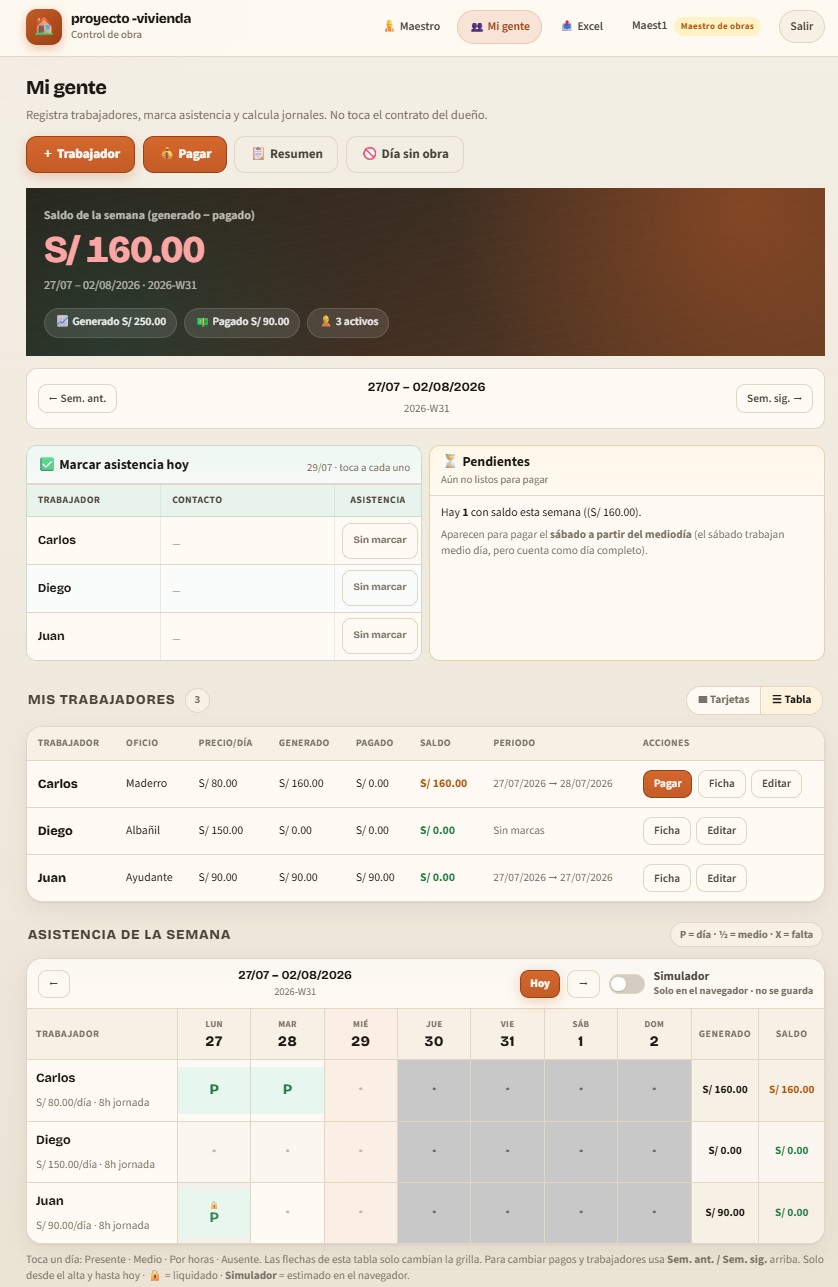This screenshot has height=1287, width=838.
Task: Open the Resumen report
Action: pyautogui.click(x=286, y=154)
